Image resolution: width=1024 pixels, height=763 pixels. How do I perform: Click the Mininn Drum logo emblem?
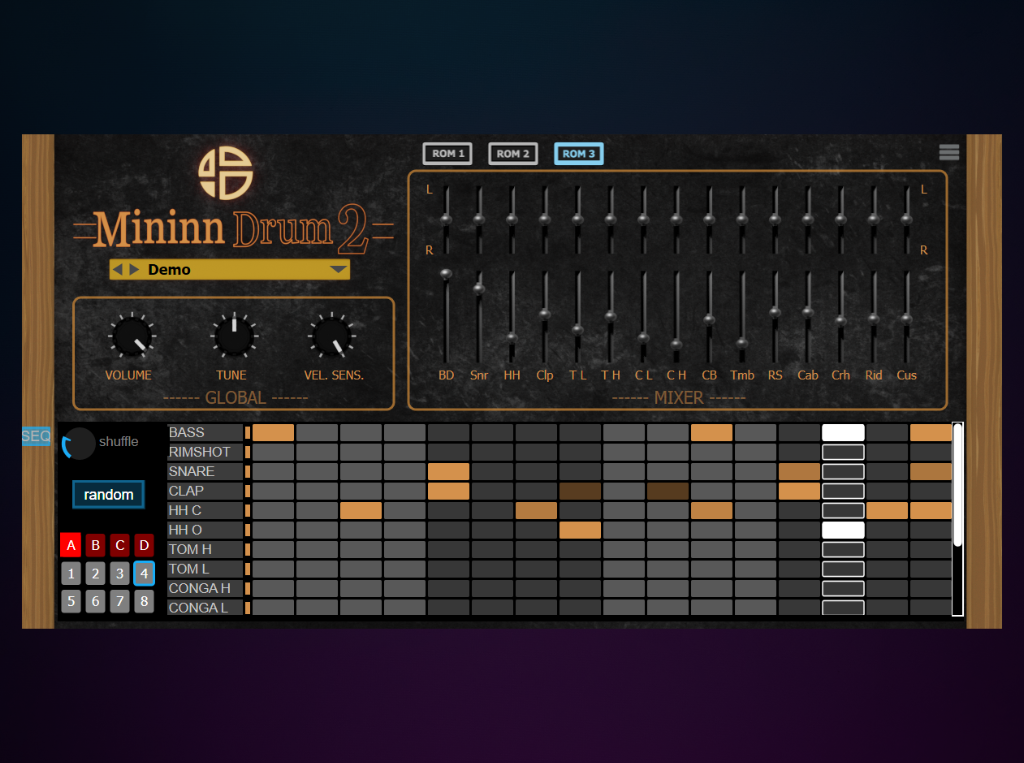tap(226, 174)
